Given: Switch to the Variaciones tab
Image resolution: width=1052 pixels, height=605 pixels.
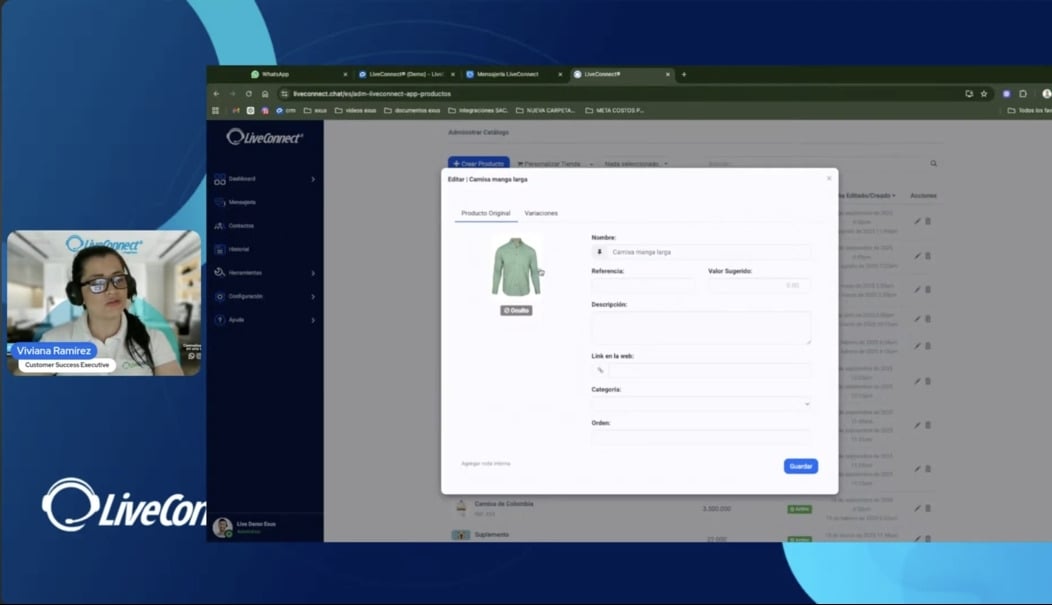Looking at the screenshot, I should pyautogui.click(x=541, y=213).
